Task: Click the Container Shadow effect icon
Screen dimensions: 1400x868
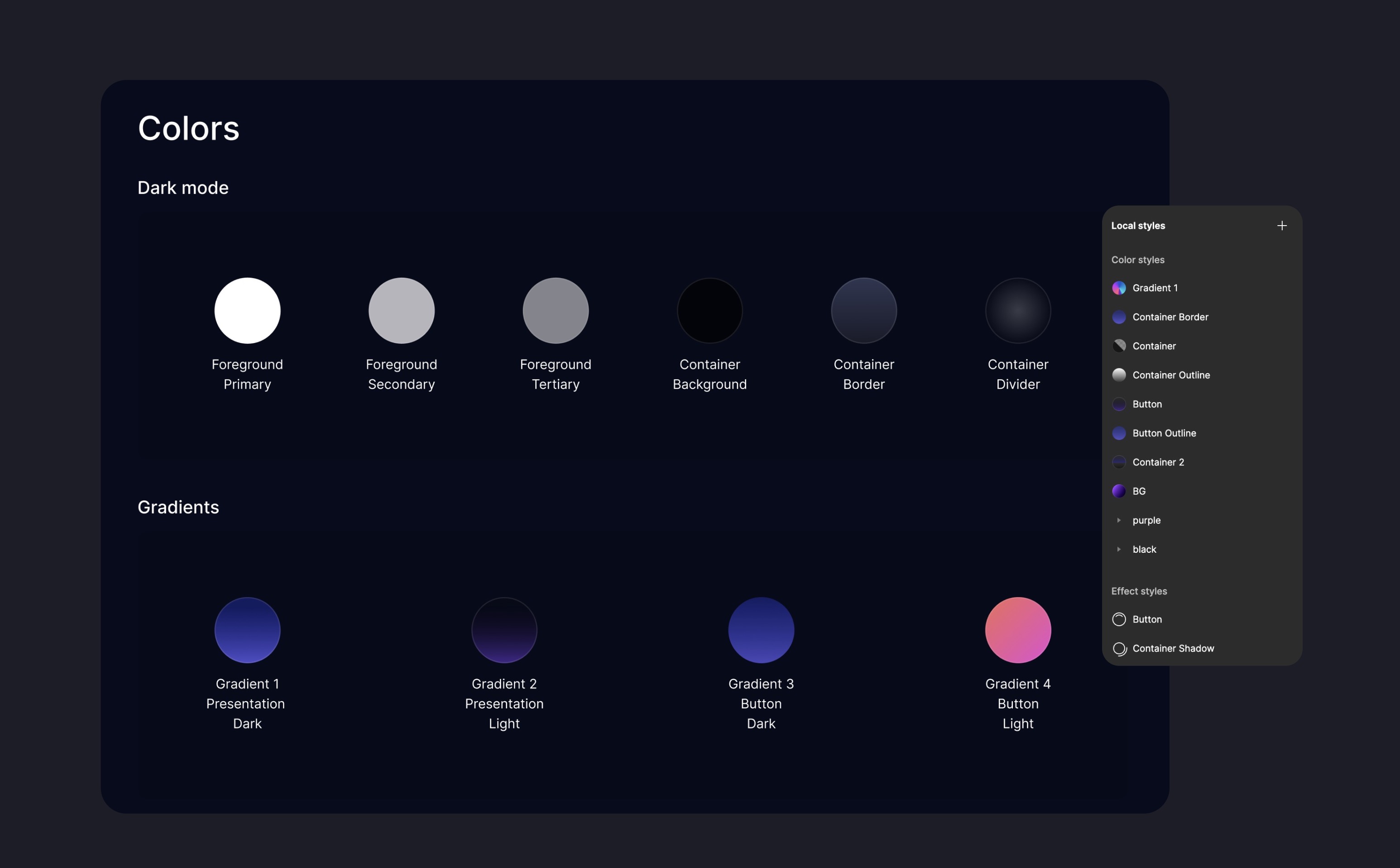Action: coord(1118,649)
